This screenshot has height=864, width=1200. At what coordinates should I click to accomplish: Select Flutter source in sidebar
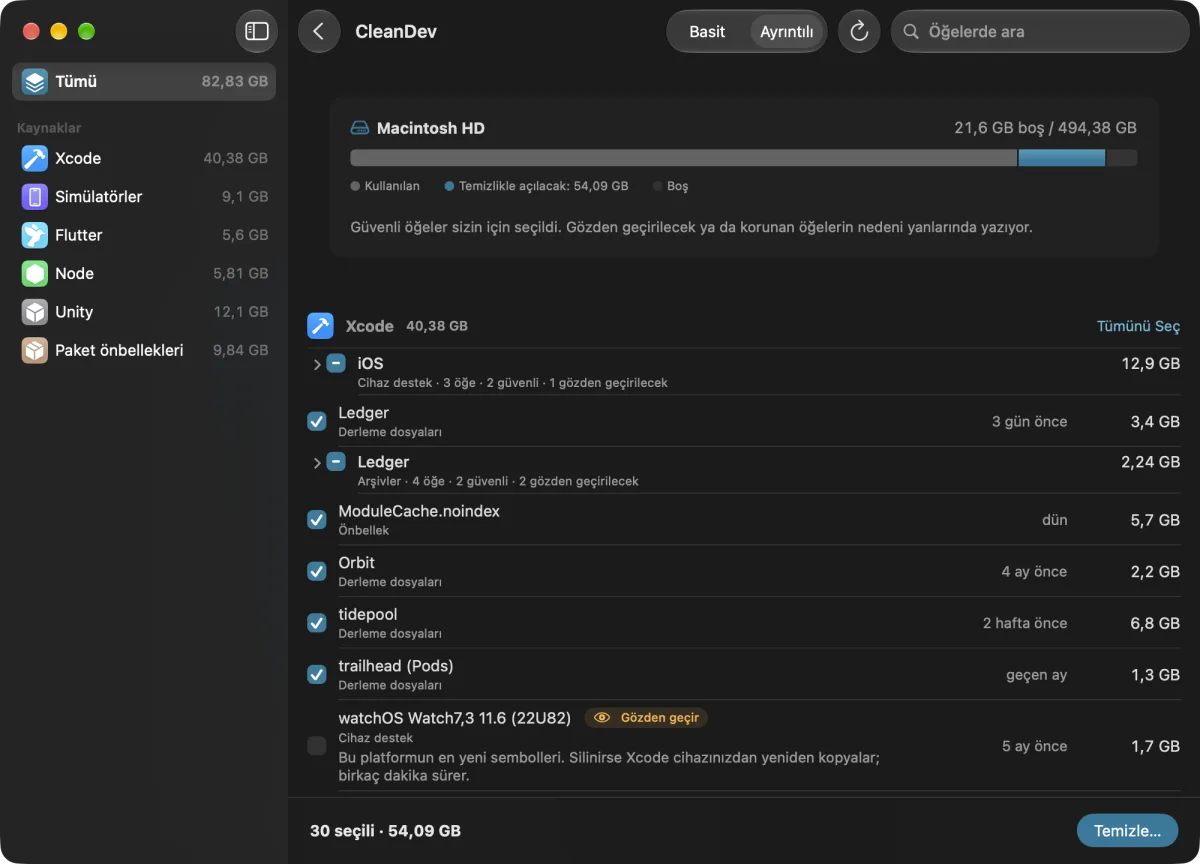pyautogui.click(x=144, y=235)
